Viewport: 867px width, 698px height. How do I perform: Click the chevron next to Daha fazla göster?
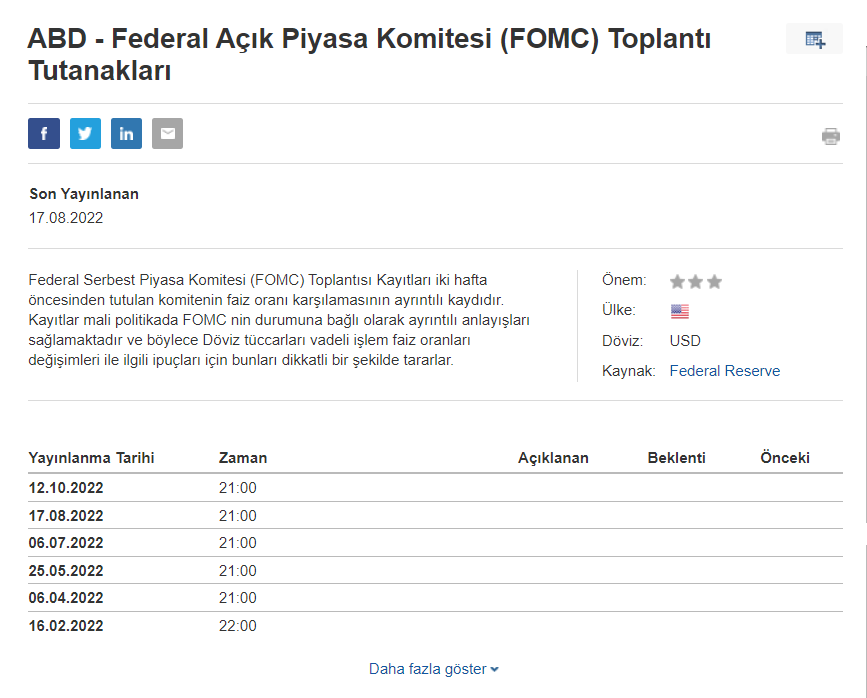click(x=495, y=670)
